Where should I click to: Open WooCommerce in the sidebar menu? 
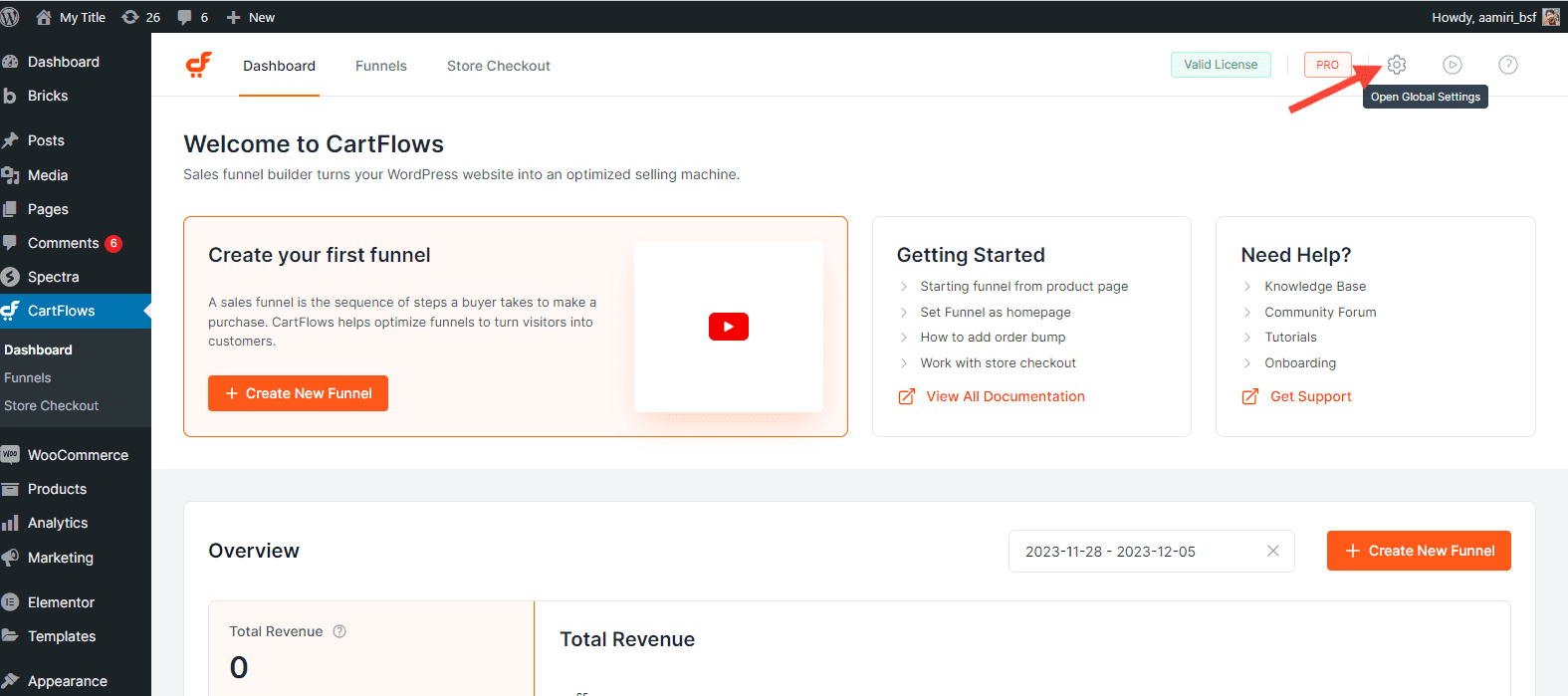tap(78, 455)
